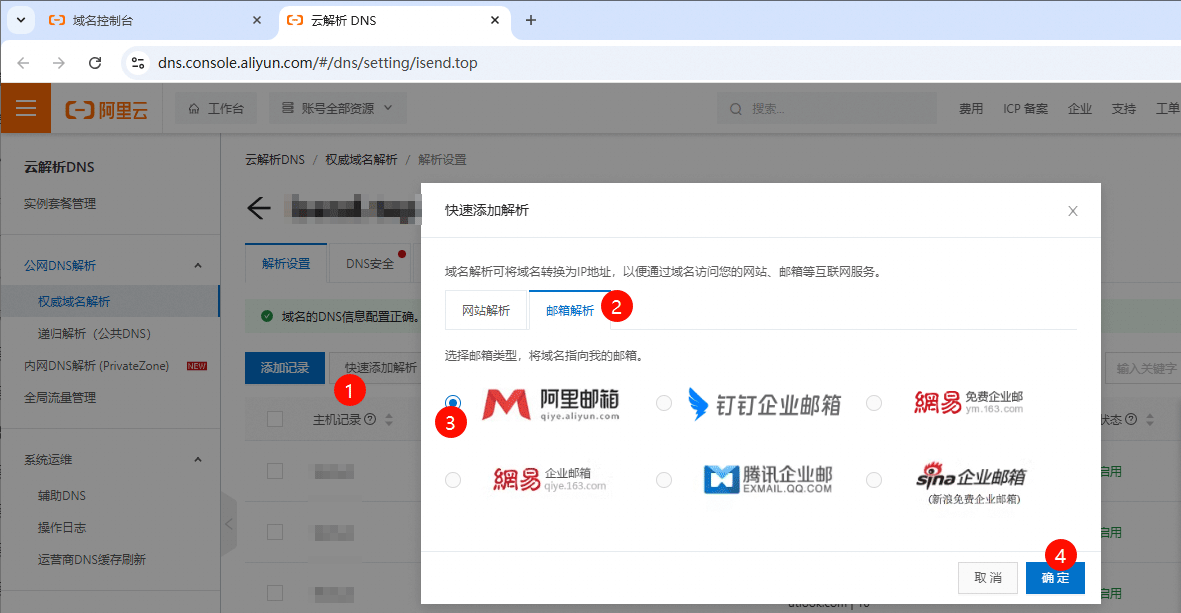Click the 钉钉企业邮箱 logo
Screen dimensions: 1181x613
[x=763, y=402]
